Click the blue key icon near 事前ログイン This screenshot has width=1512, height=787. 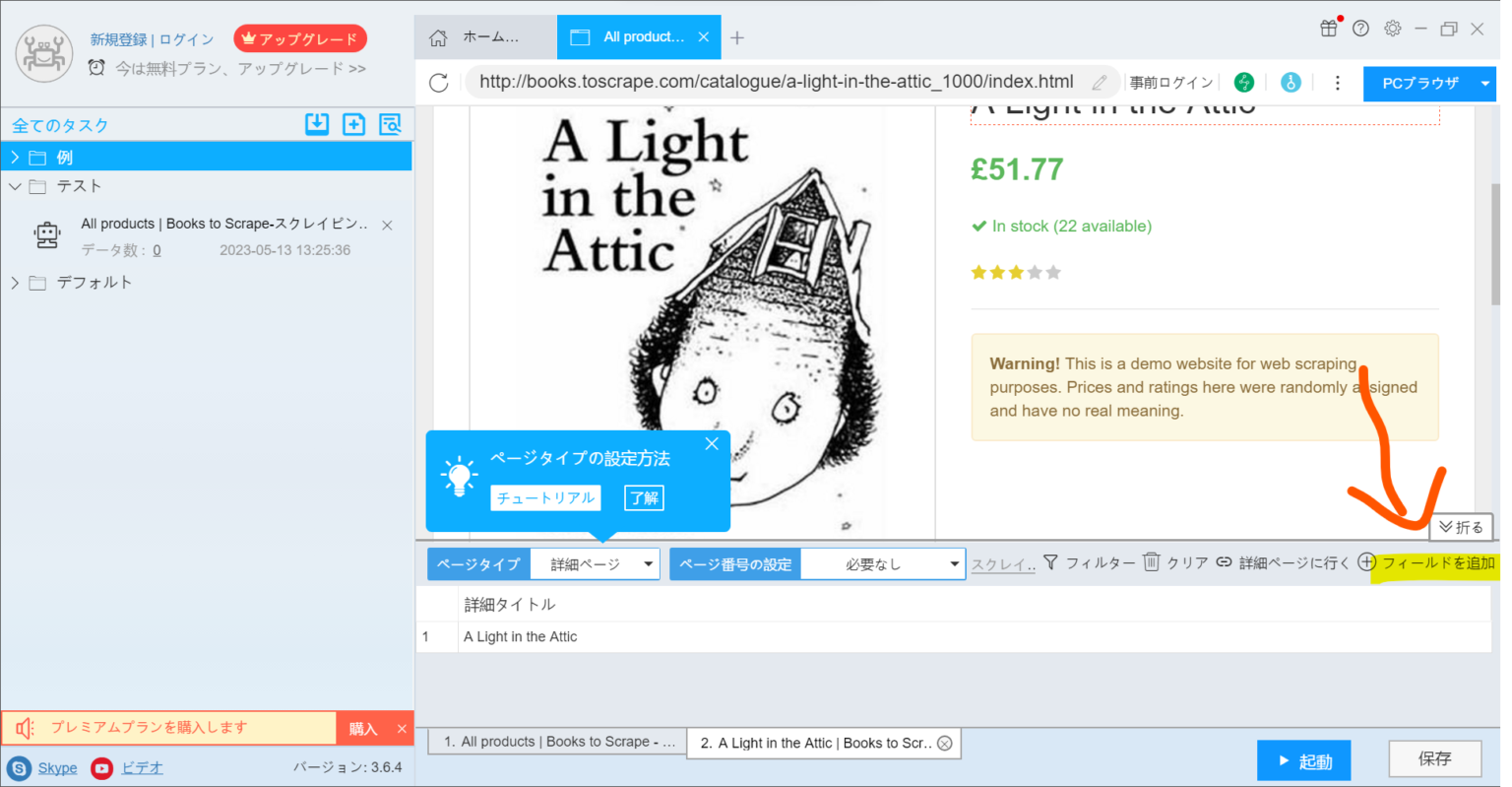tap(1291, 83)
